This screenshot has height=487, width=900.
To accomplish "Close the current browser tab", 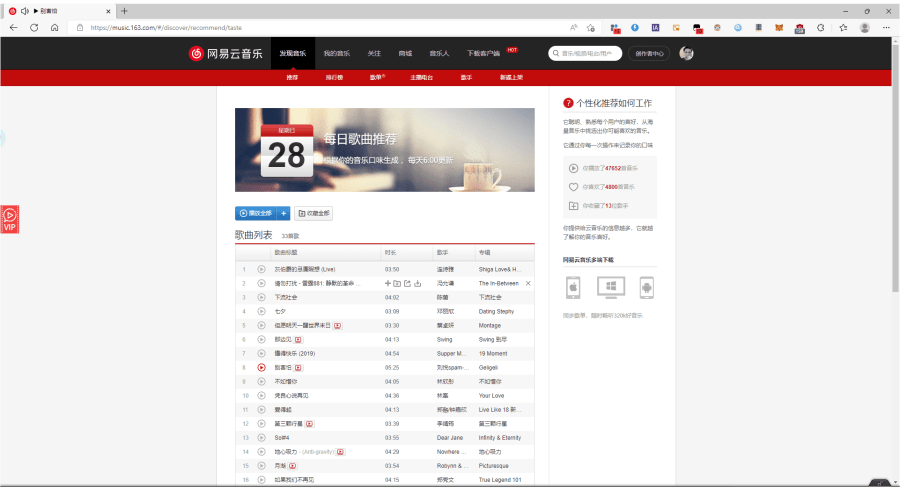I will [x=108, y=11].
